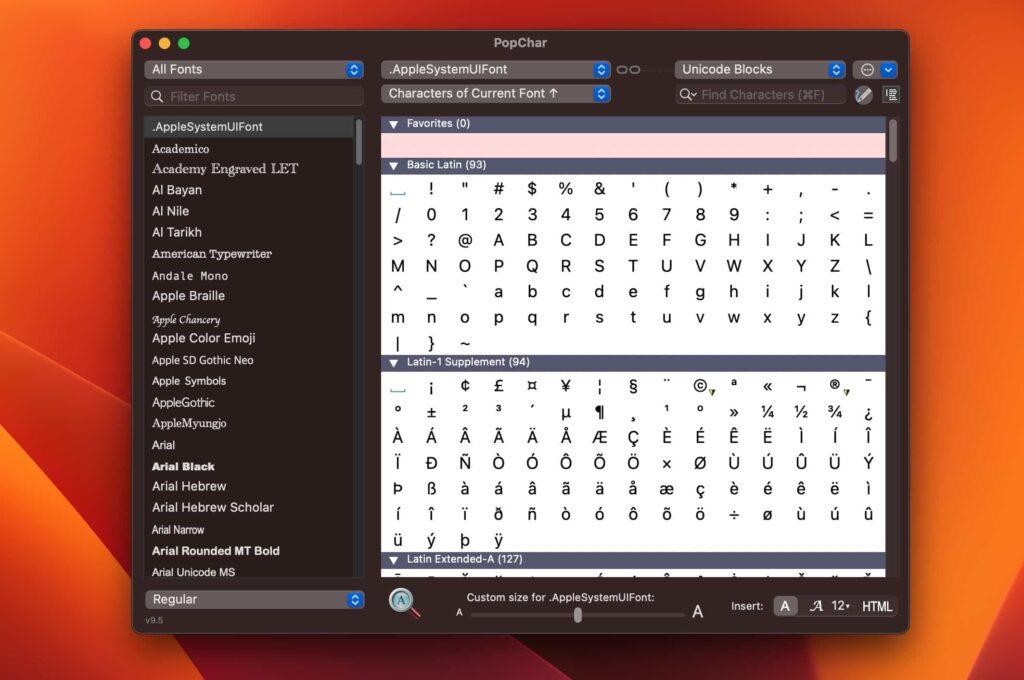Set insert mode to plain A
The height and width of the screenshot is (680, 1024).
click(784, 605)
